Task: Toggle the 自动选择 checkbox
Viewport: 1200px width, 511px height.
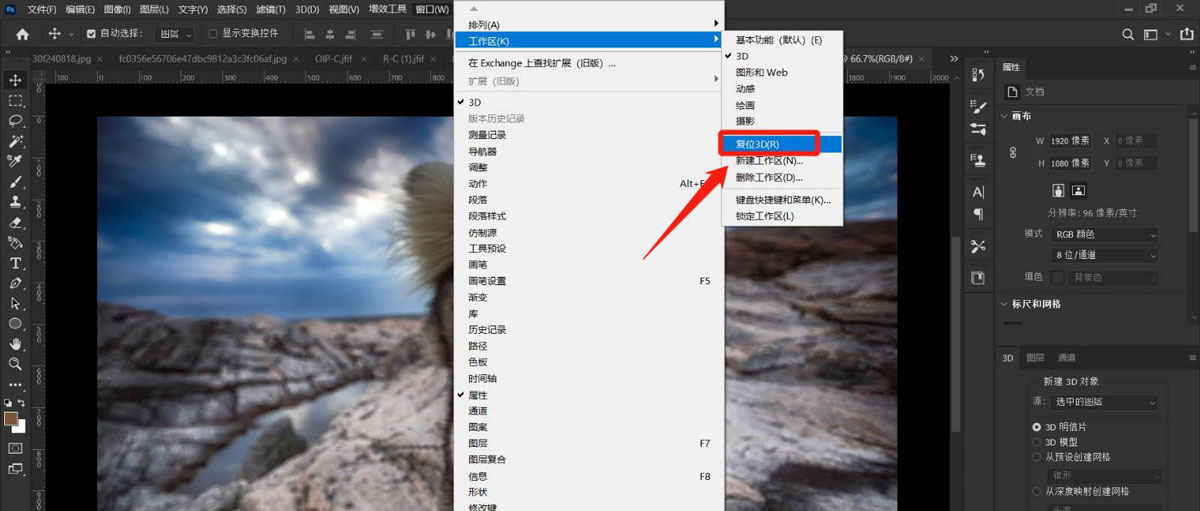Action: pyautogui.click(x=91, y=34)
